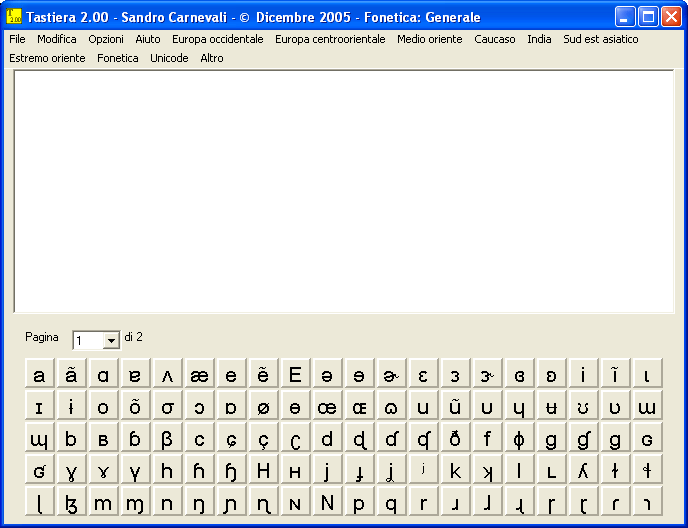Insert the a-tilde ã character key
688x528 pixels.
pos(71,373)
